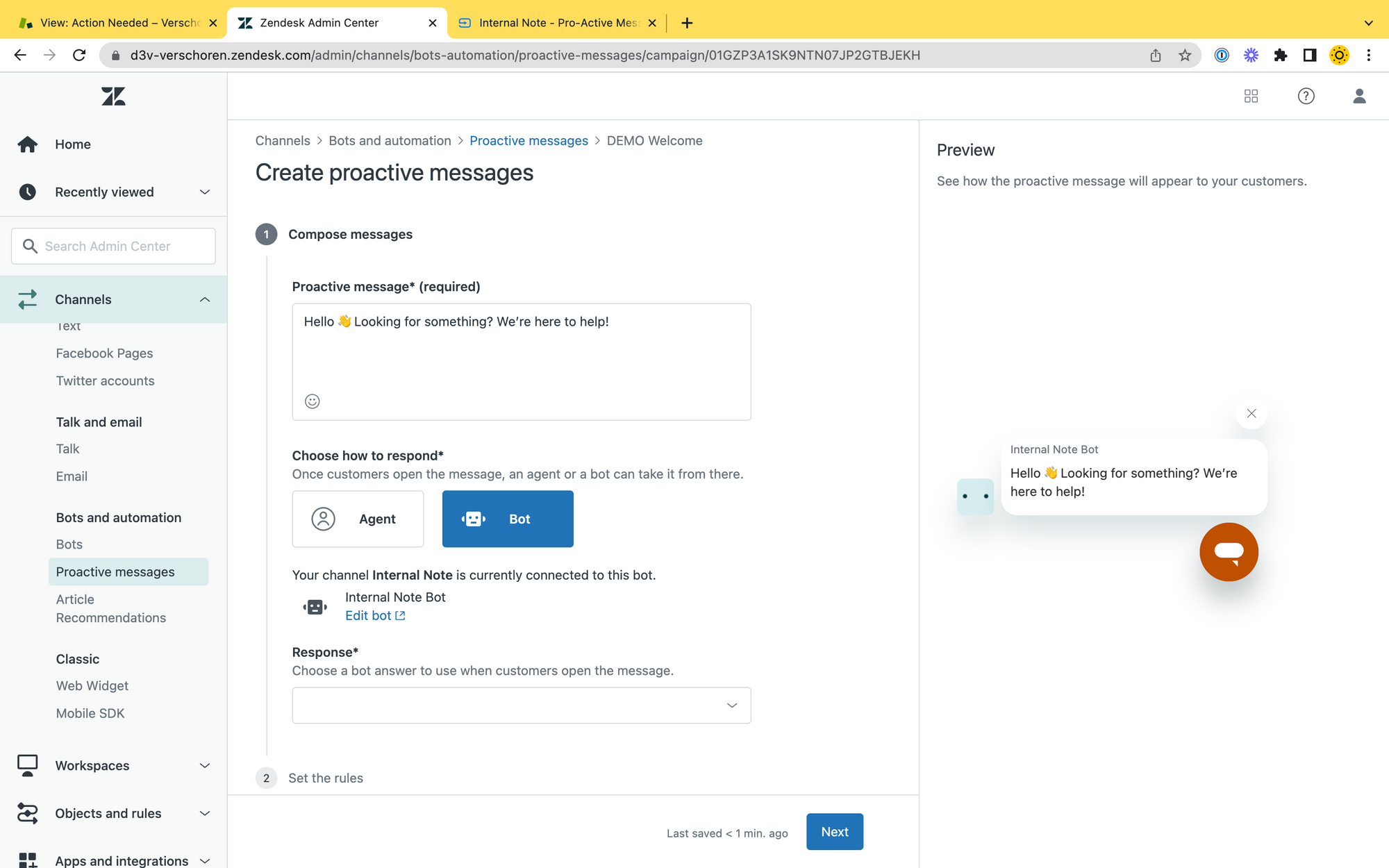
Task: Bookmark this page with star icon
Action: coord(1185,56)
